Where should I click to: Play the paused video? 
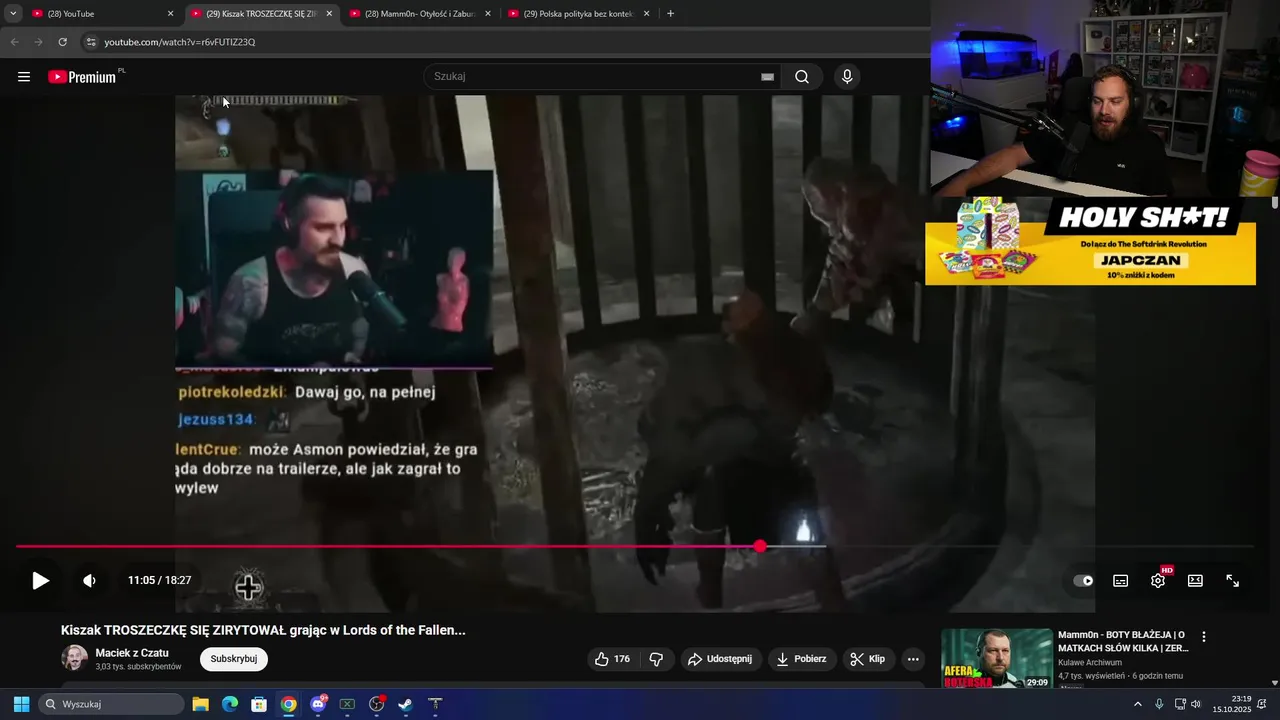pyautogui.click(x=40, y=580)
